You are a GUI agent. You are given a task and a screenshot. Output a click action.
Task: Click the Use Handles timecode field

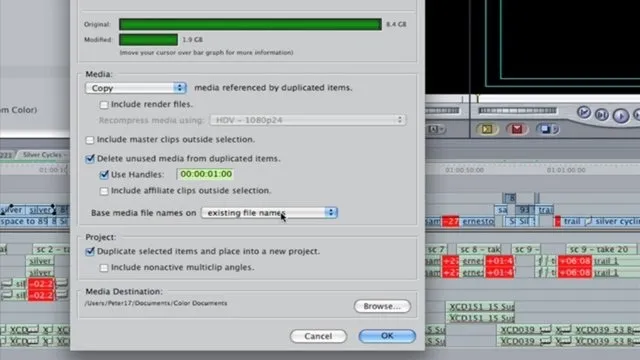pos(206,174)
